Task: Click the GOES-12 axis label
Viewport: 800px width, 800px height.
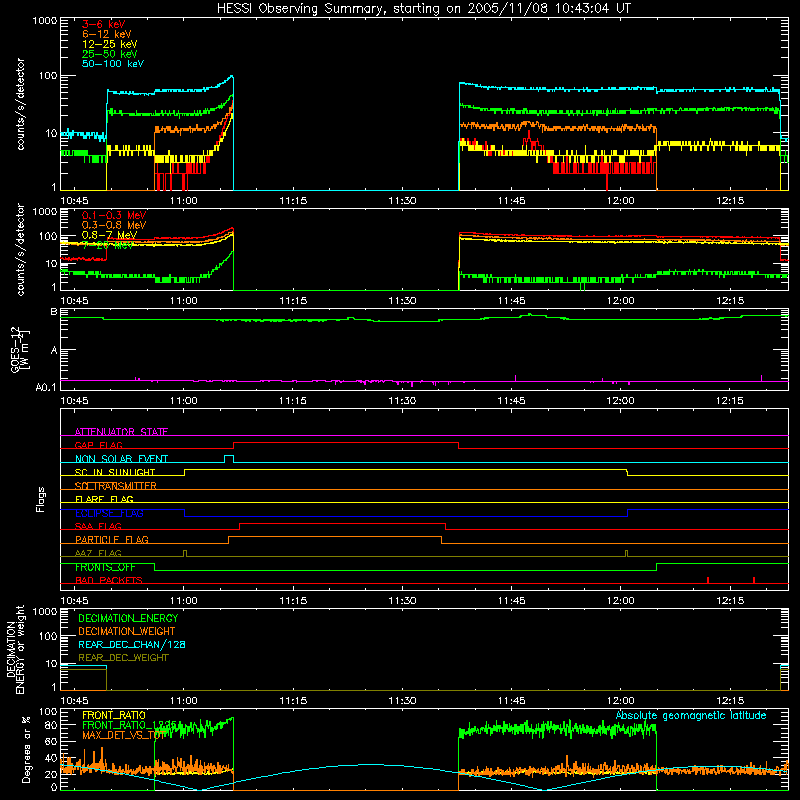Action: tap(19, 349)
